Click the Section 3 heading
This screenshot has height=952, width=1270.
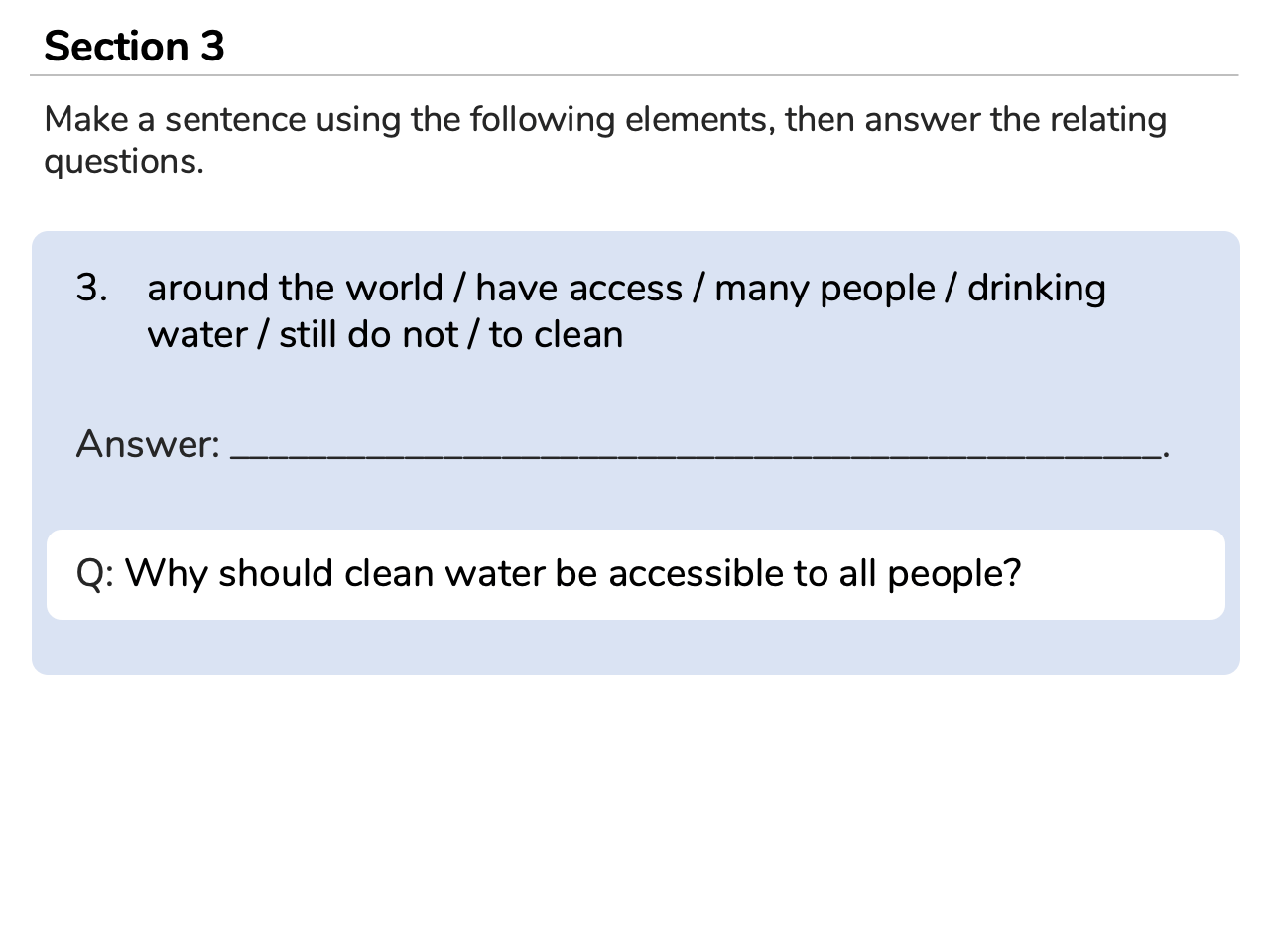point(134,47)
